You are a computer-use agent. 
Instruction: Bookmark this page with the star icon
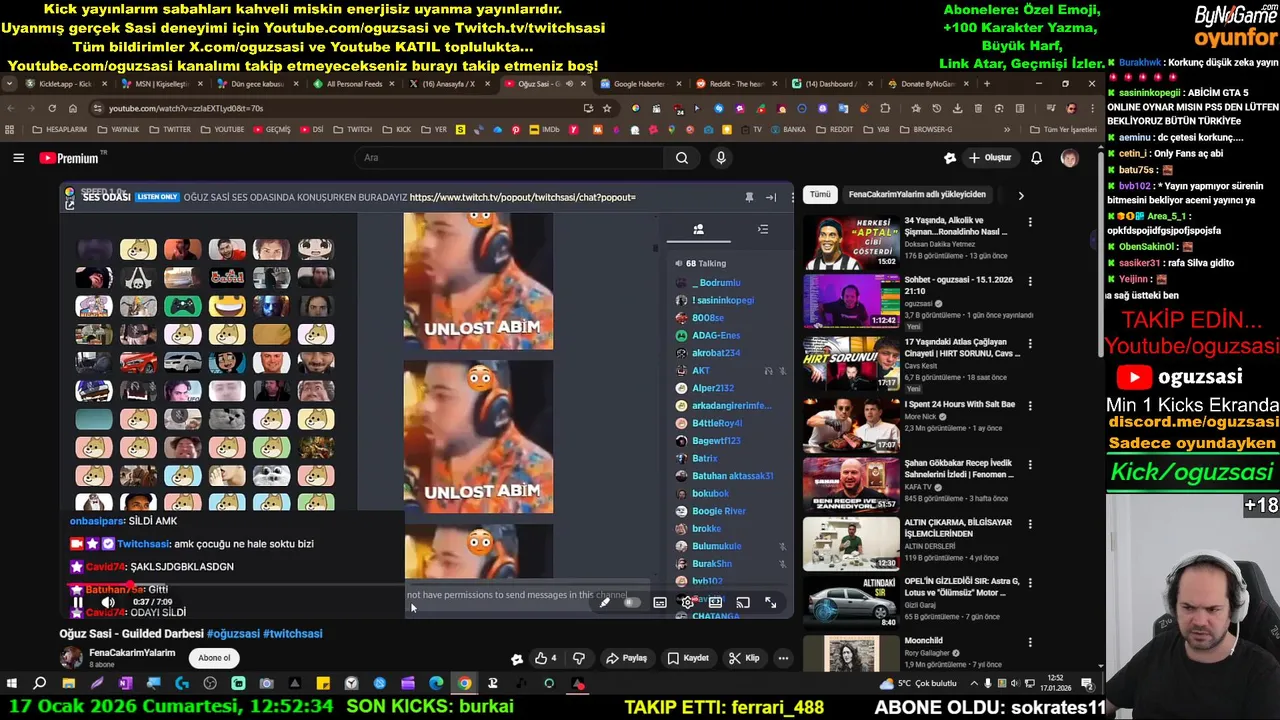click(607, 108)
